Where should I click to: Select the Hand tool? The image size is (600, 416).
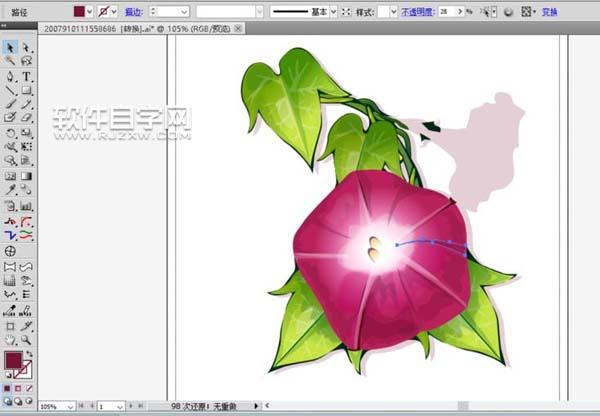(x=10, y=339)
